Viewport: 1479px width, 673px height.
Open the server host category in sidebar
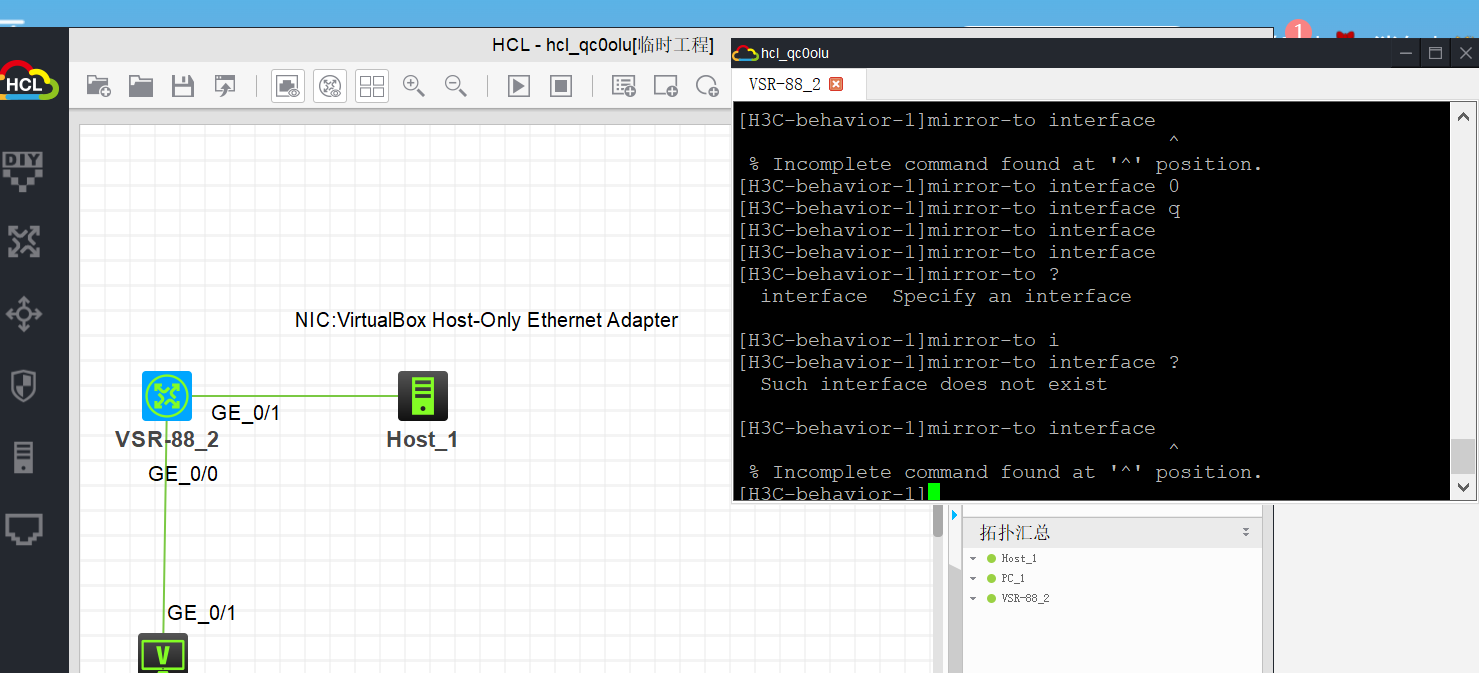(x=23, y=457)
